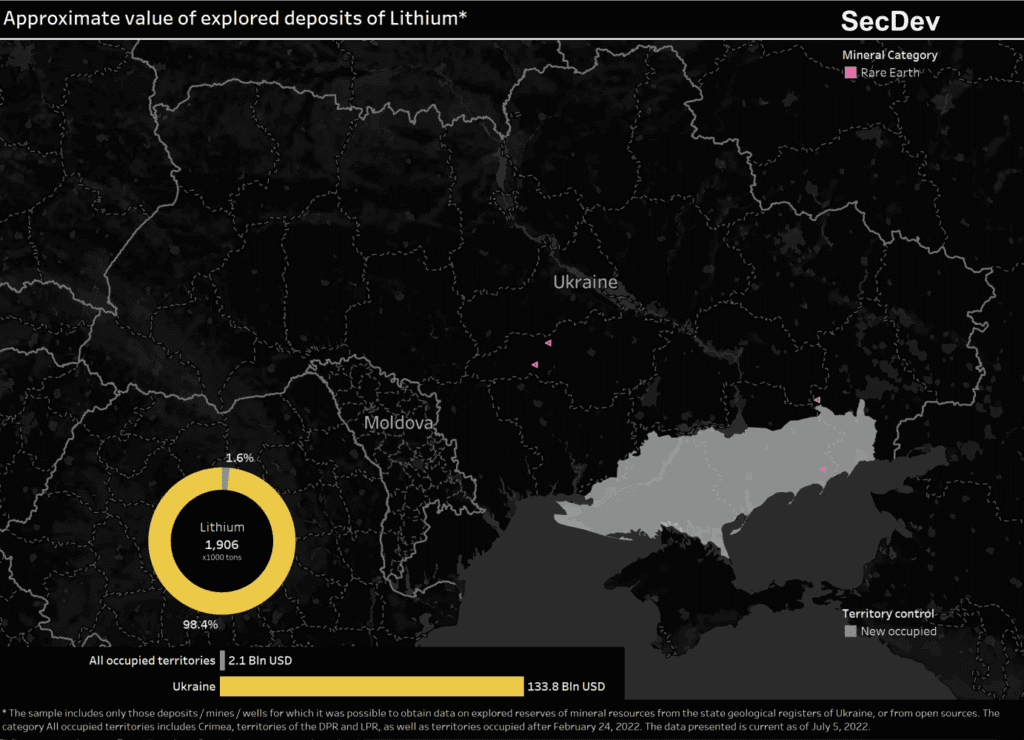The image size is (1024, 740).
Task: Click the Ukraine country label on map
Action: (x=585, y=282)
